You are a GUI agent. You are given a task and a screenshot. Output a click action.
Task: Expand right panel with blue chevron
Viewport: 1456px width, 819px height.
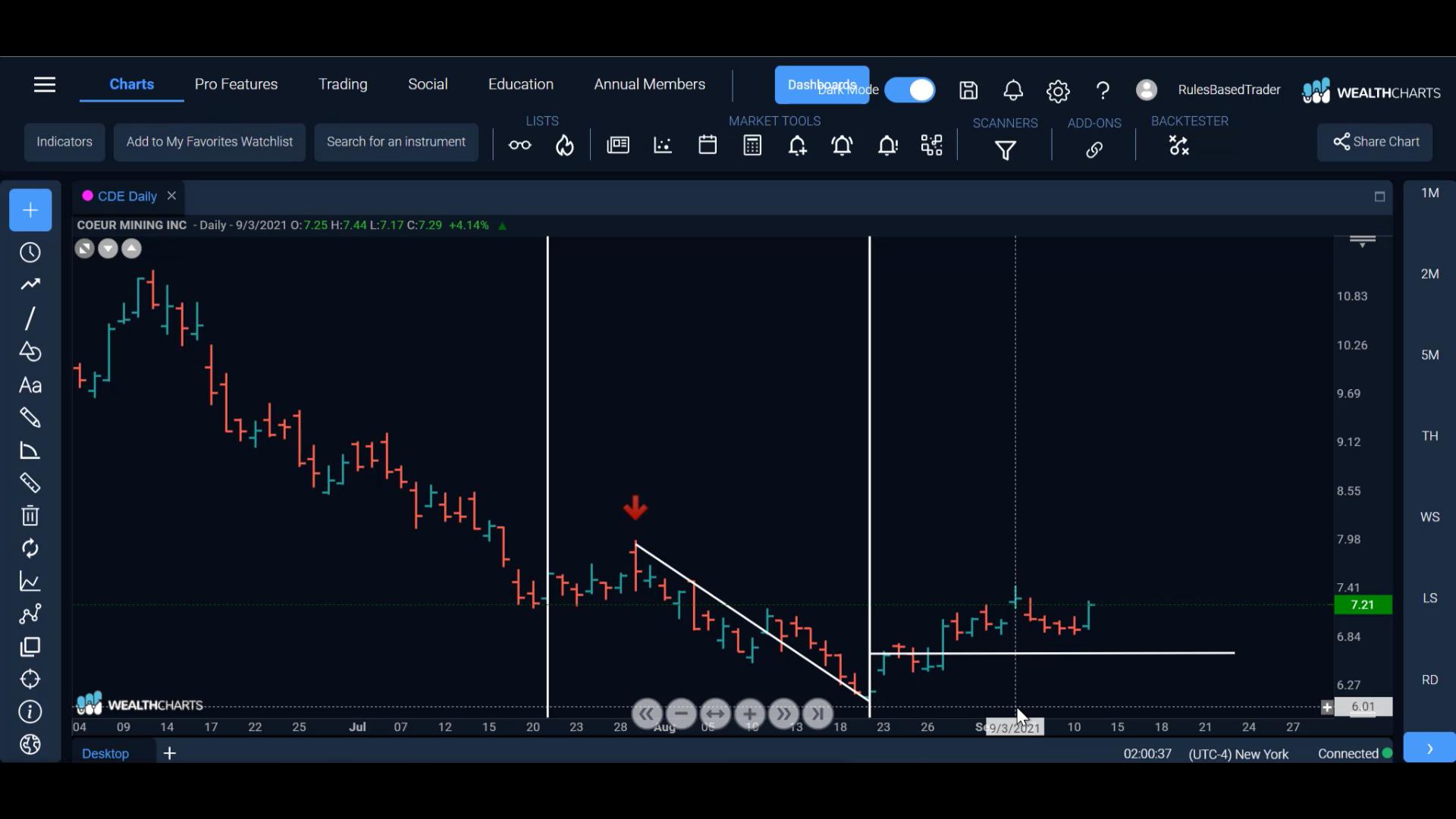click(x=1429, y=748)
